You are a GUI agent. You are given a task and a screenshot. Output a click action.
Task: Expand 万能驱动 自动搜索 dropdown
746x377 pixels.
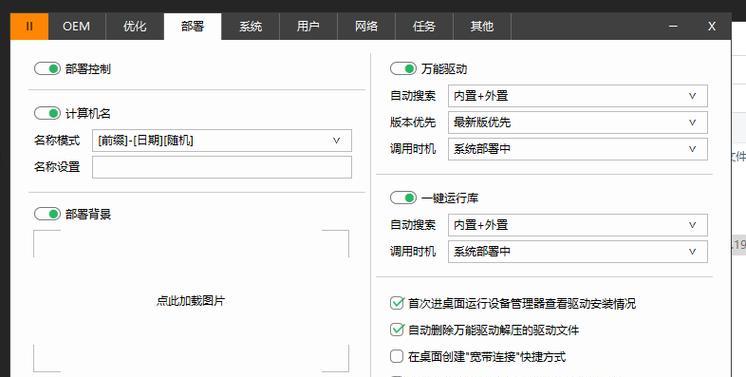578,96
